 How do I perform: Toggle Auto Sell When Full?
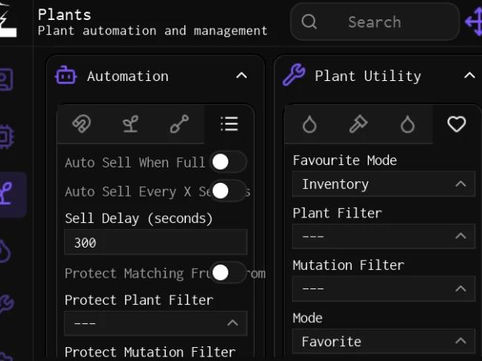point(228,162)
